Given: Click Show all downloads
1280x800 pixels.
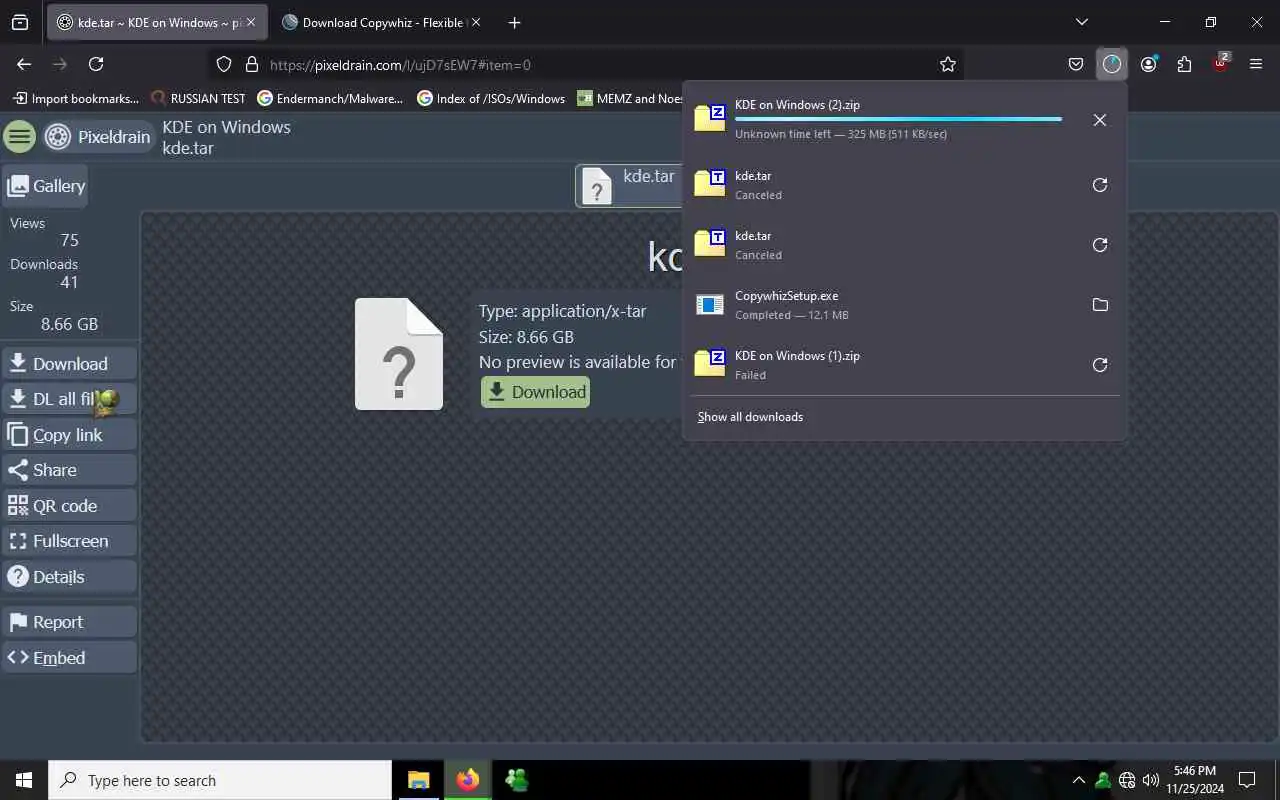Looking at the screenshot, I should [750, 417].
